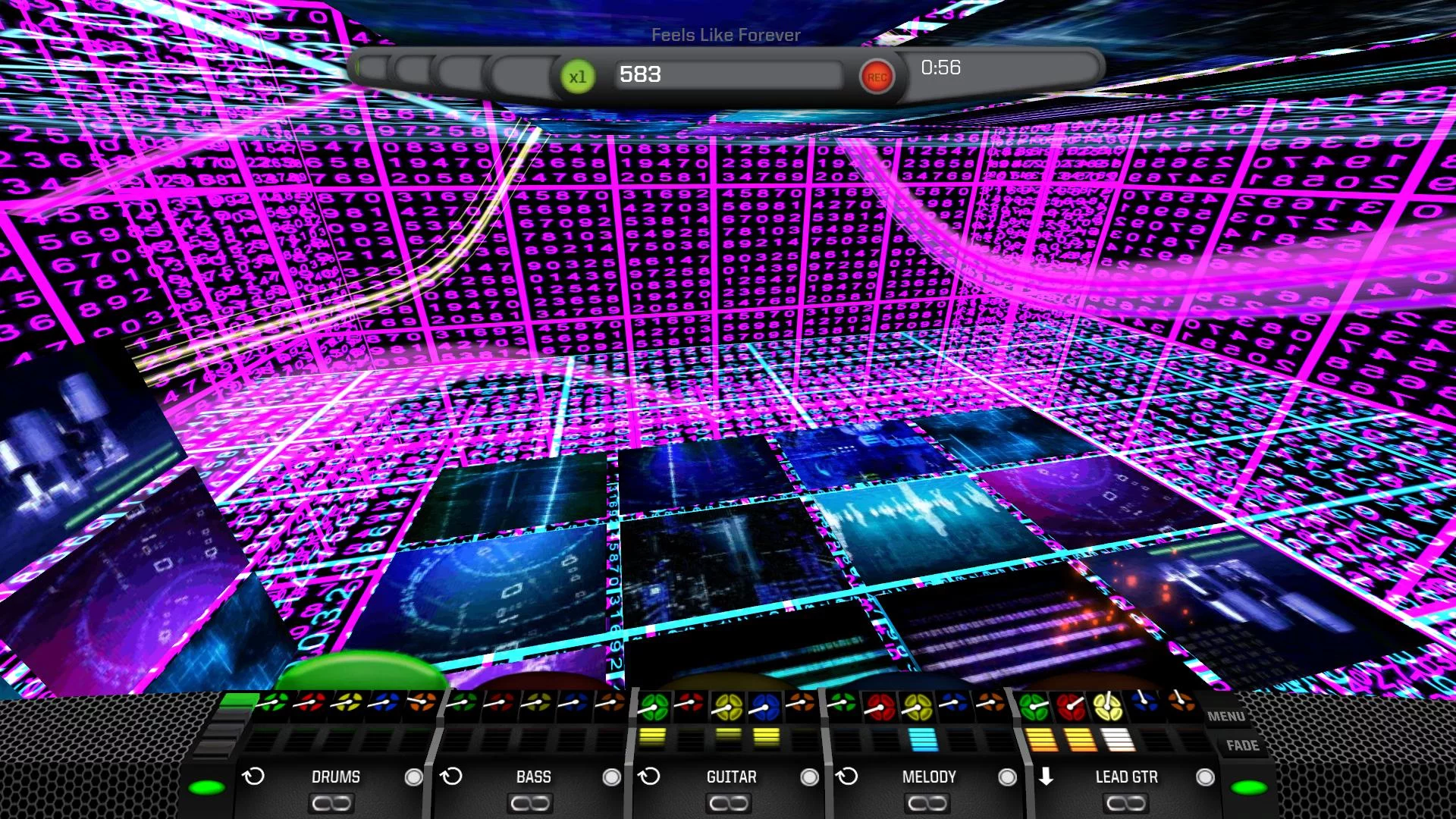Click the yellow knob in the GUITAR section
Image resolution: width=1456 pixels, height=819 pixels.
728,708
